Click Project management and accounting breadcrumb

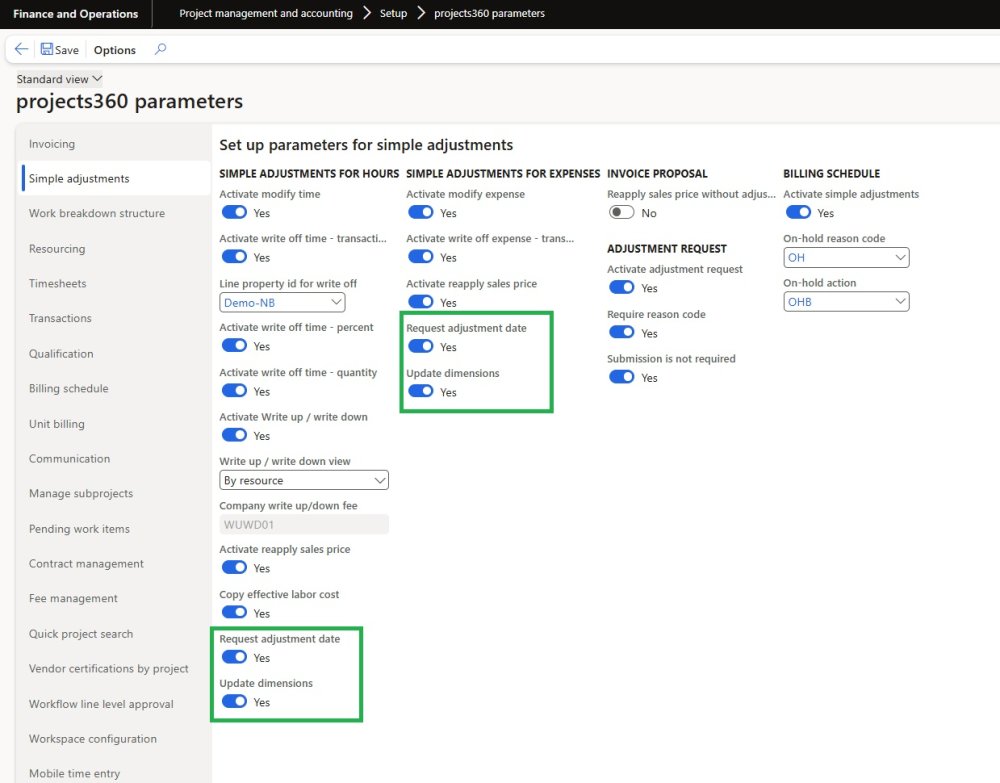tap(266, 14)
